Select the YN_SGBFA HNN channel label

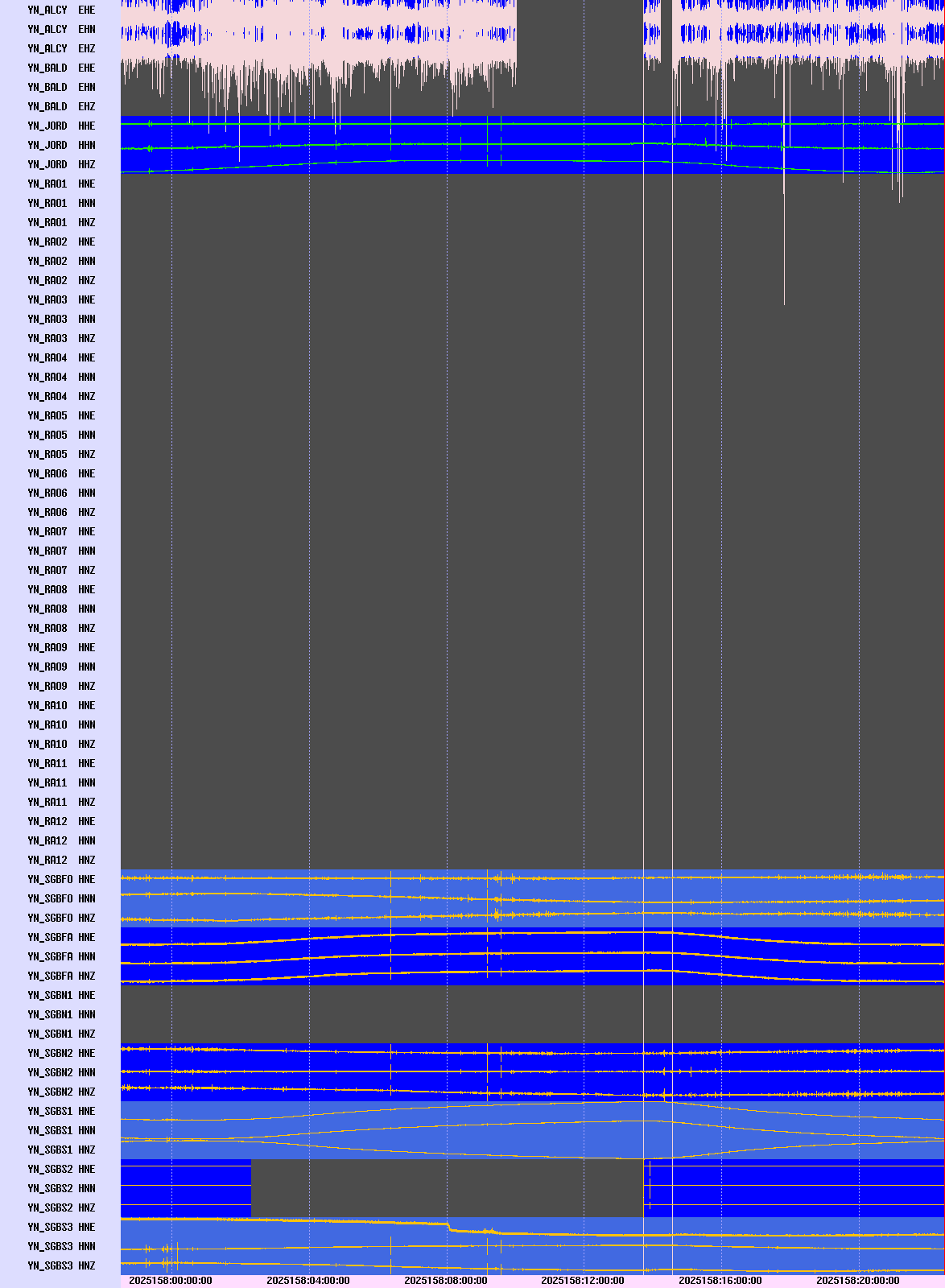point(61,956)
